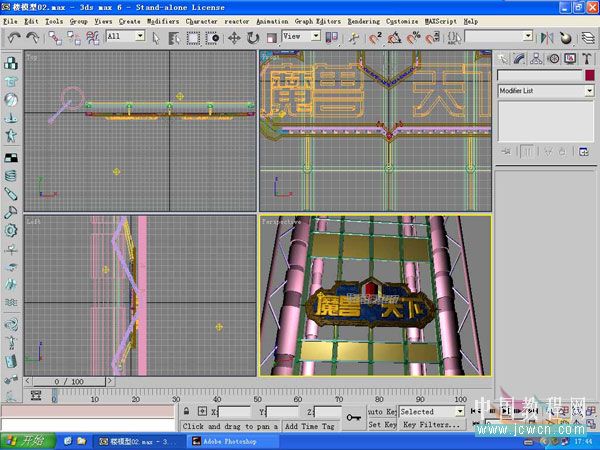Image resolution: width=600 pixels, height=450 pixels.
Task: Open the Motion tab in command panel
Action: tap(553, 58)
